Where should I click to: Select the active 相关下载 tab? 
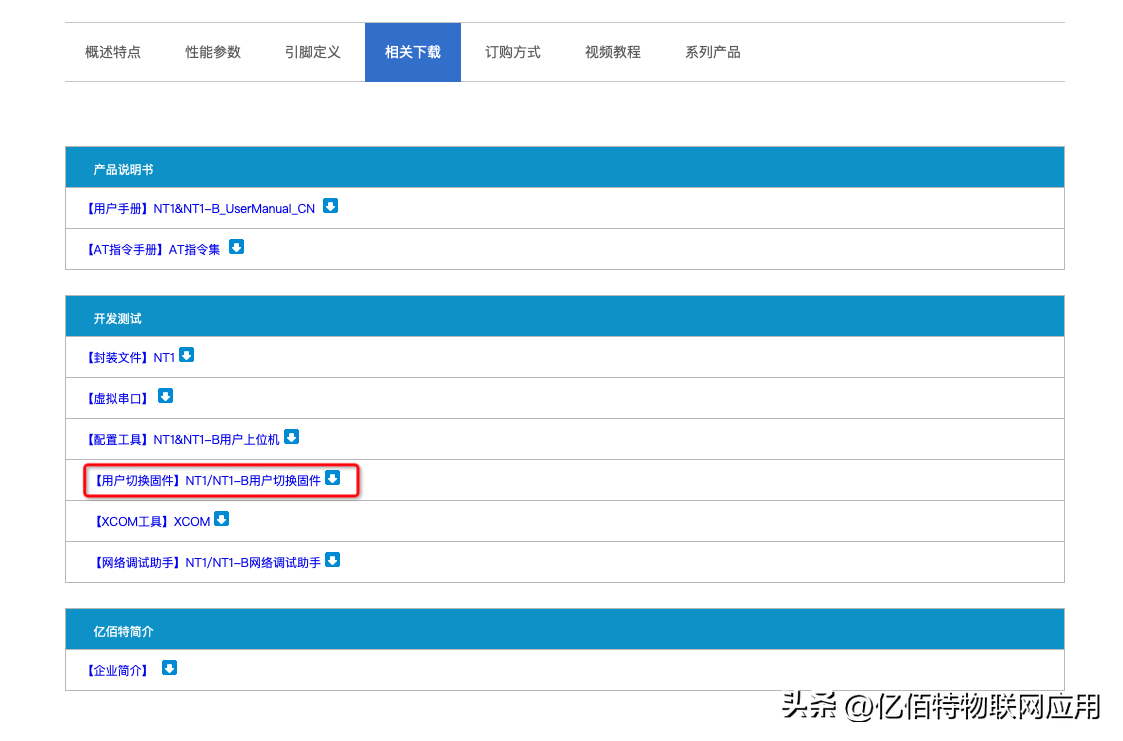coord(413,52)
